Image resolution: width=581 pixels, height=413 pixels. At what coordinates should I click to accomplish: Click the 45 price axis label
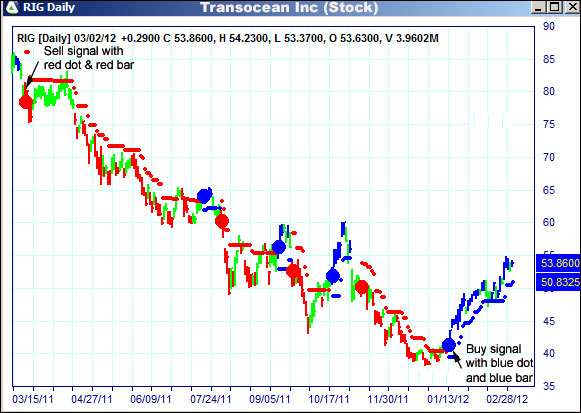pos(549,321)
